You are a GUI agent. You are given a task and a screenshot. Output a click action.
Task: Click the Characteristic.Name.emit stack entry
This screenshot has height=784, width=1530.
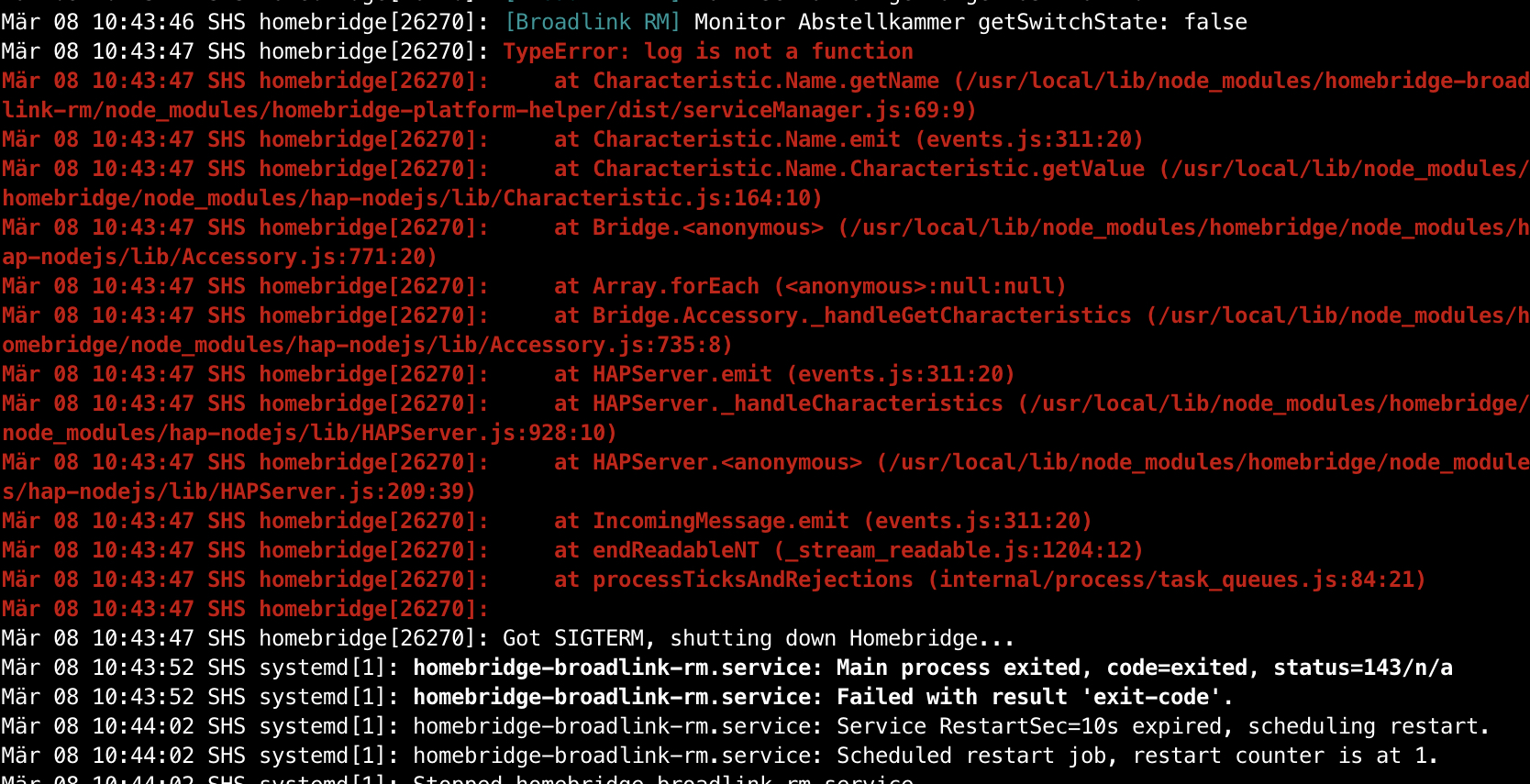coord(747,139)
